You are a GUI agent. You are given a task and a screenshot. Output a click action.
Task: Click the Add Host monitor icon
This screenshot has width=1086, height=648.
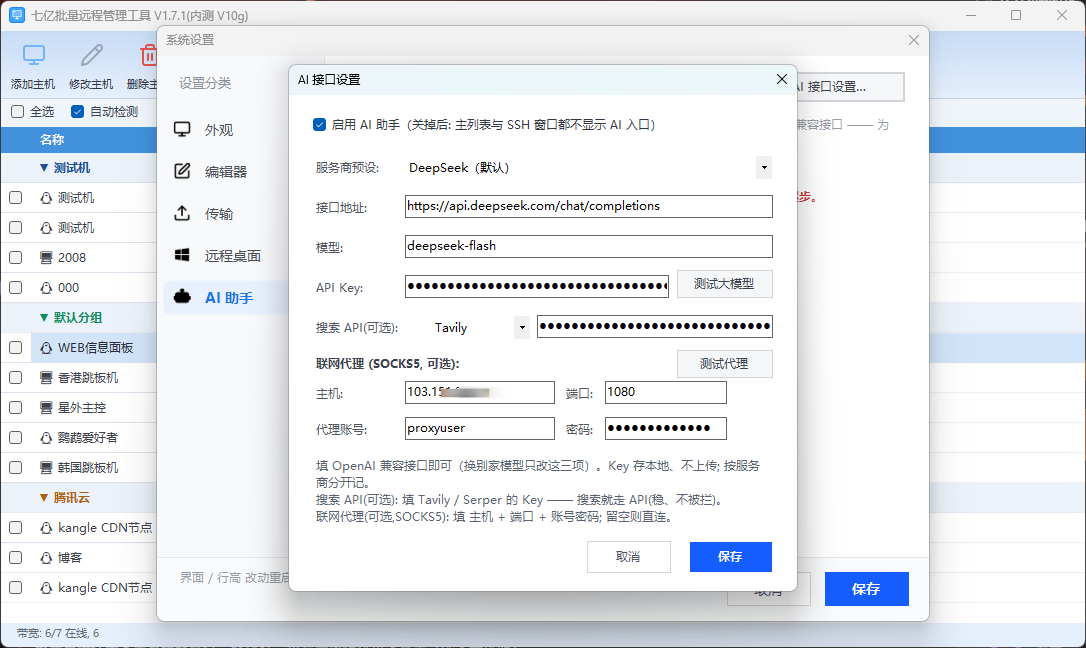click(x=33, y=55)
